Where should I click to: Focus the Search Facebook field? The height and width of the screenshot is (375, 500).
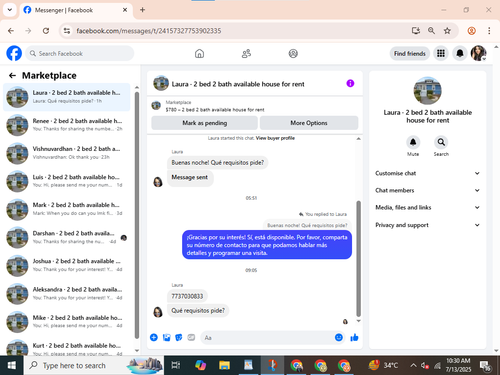[x=80, y=53]
